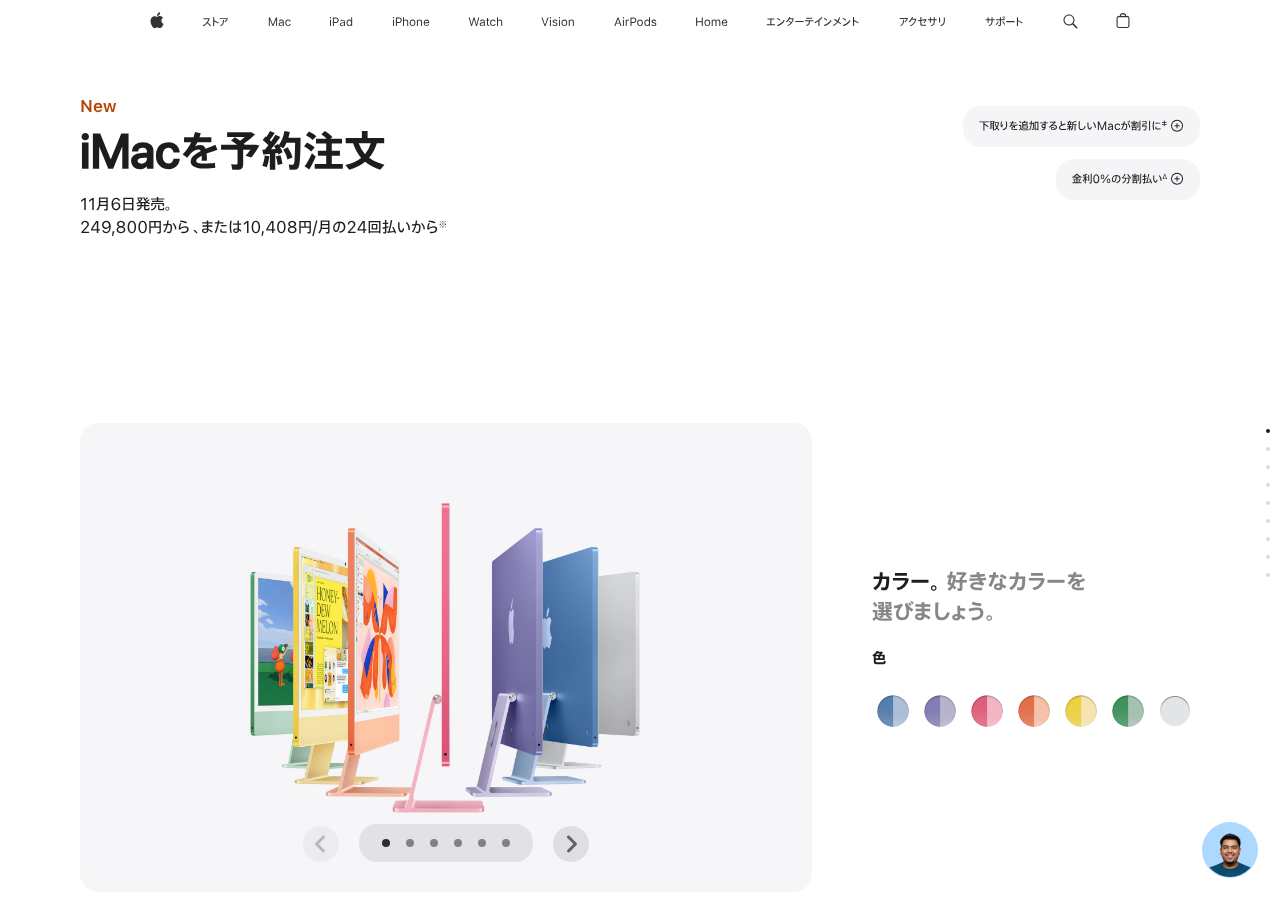Click the Apple logo in the navigation bar
Viewport: 1280px width, 900px height.
click(x=157, y=21)
